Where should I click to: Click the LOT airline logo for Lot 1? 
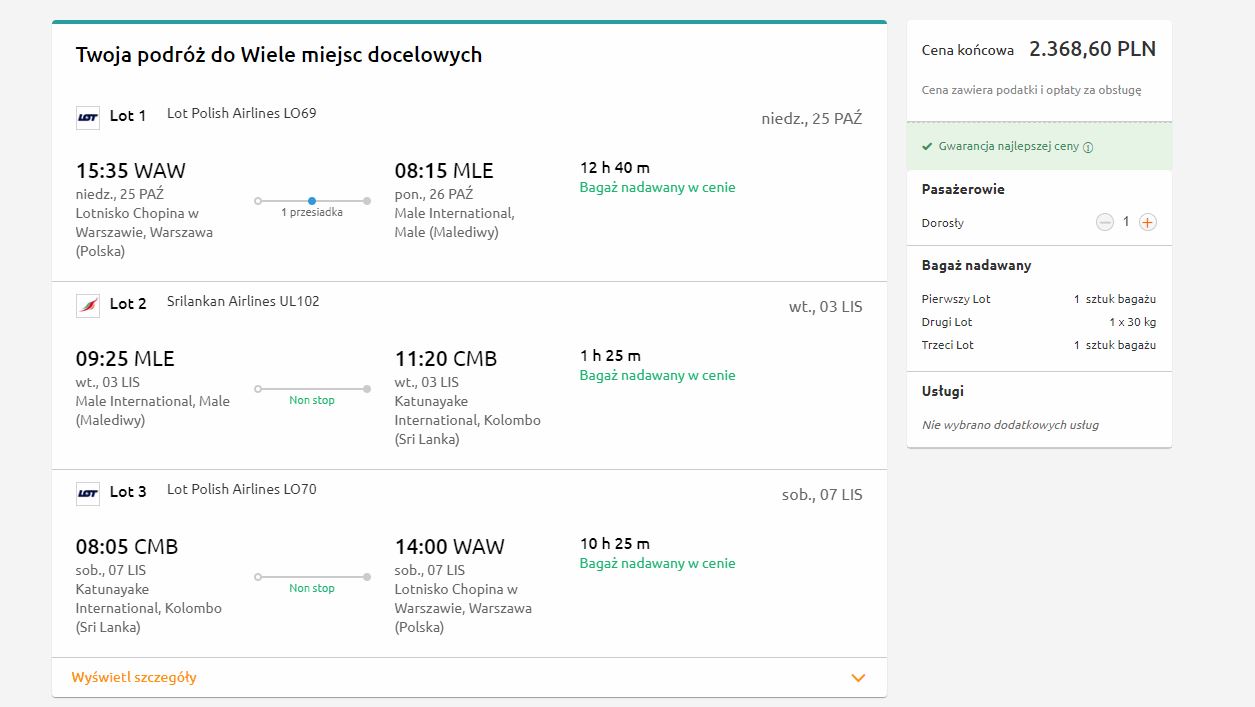tap(88, 117)
